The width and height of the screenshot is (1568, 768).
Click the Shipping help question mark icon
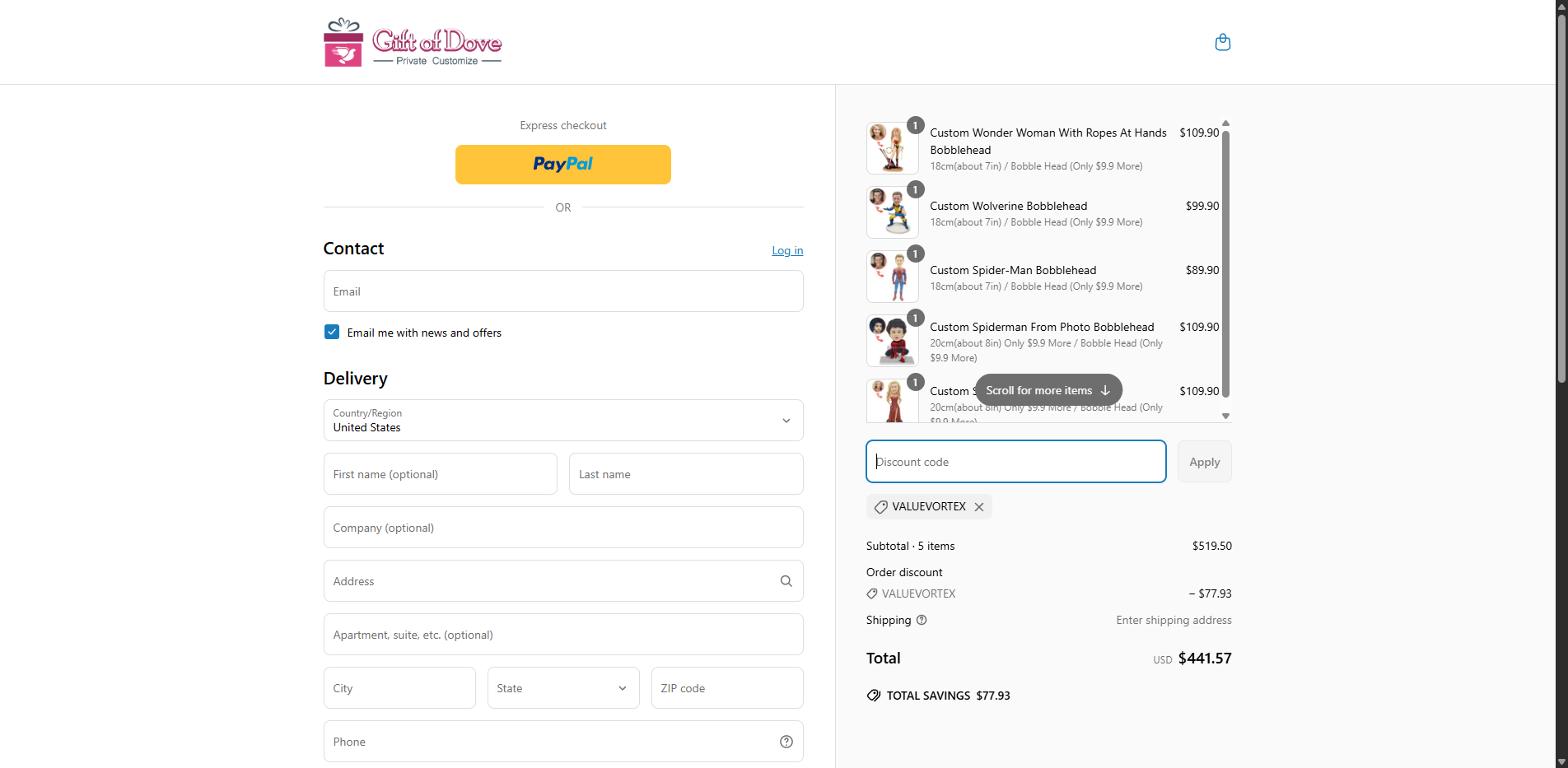[922, 620]
